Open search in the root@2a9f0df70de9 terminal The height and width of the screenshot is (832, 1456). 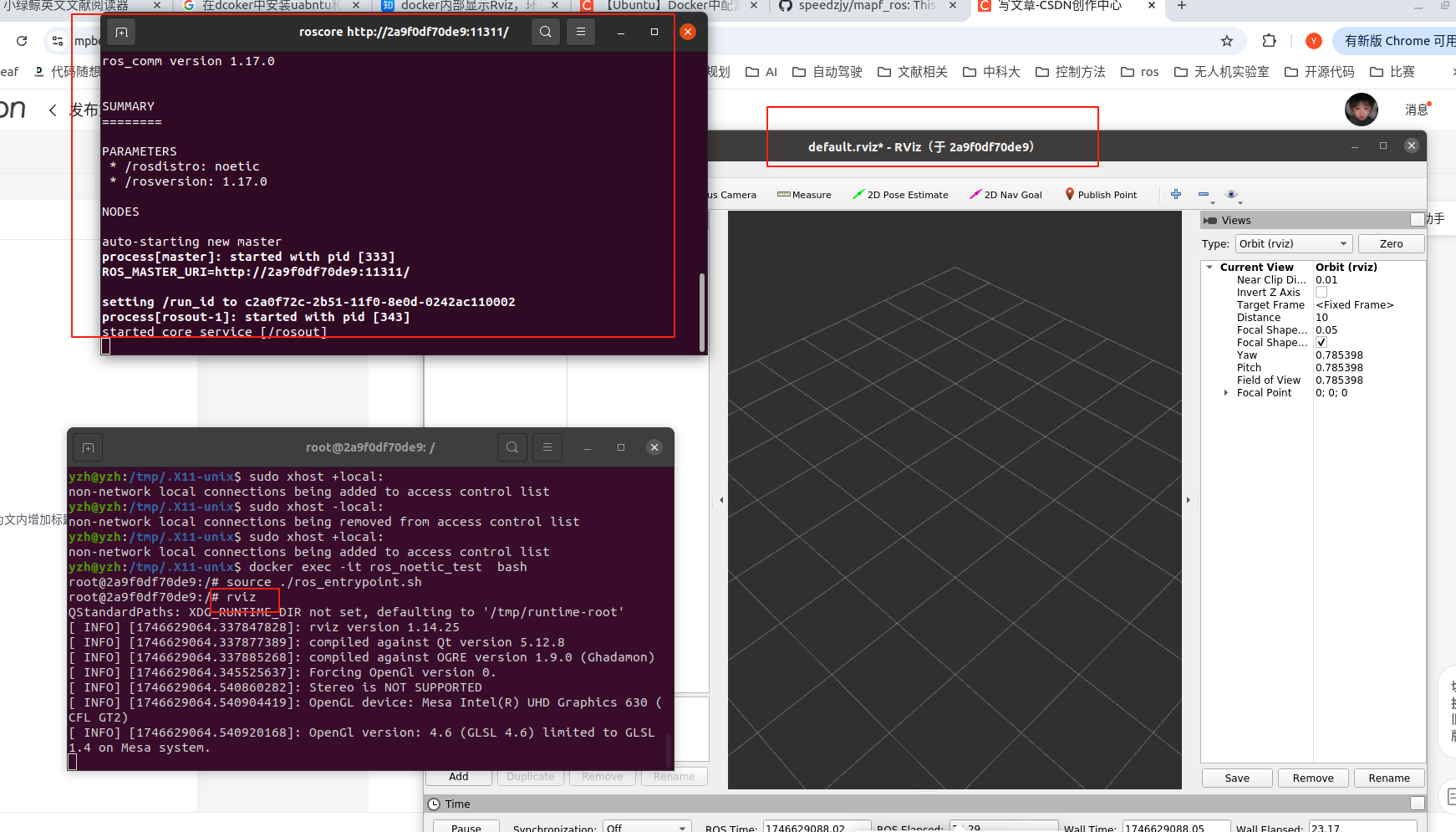[512, 447]
